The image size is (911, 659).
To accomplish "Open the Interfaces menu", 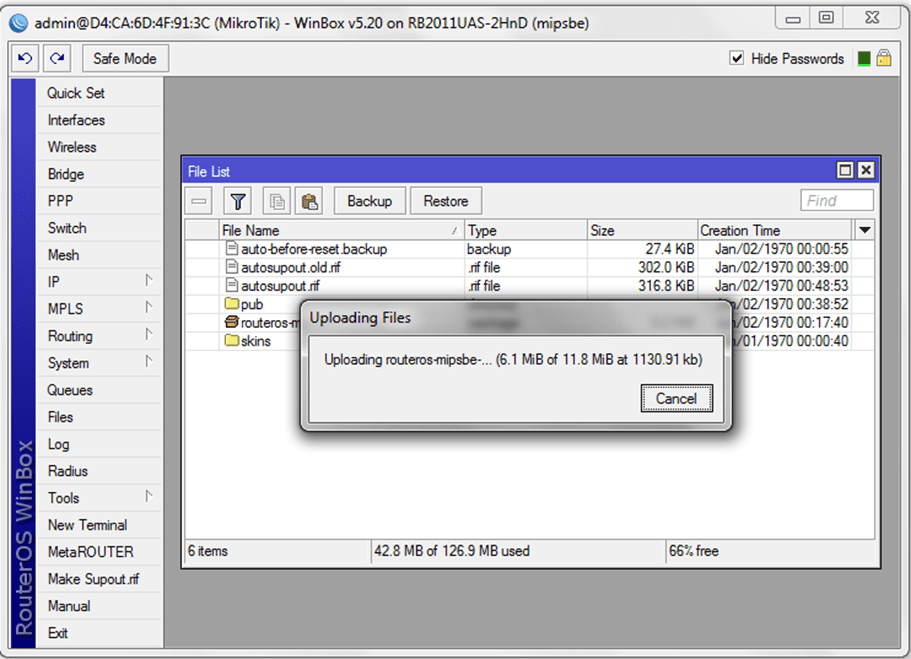I will [99, 120].
